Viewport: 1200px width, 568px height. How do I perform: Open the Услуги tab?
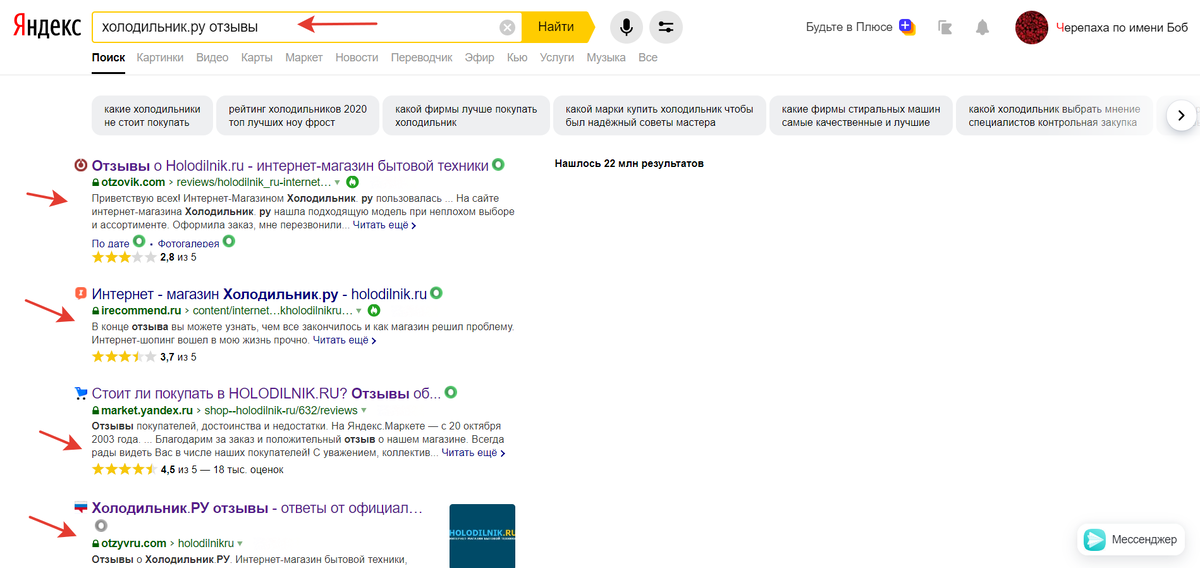click(x=557, y=58)
